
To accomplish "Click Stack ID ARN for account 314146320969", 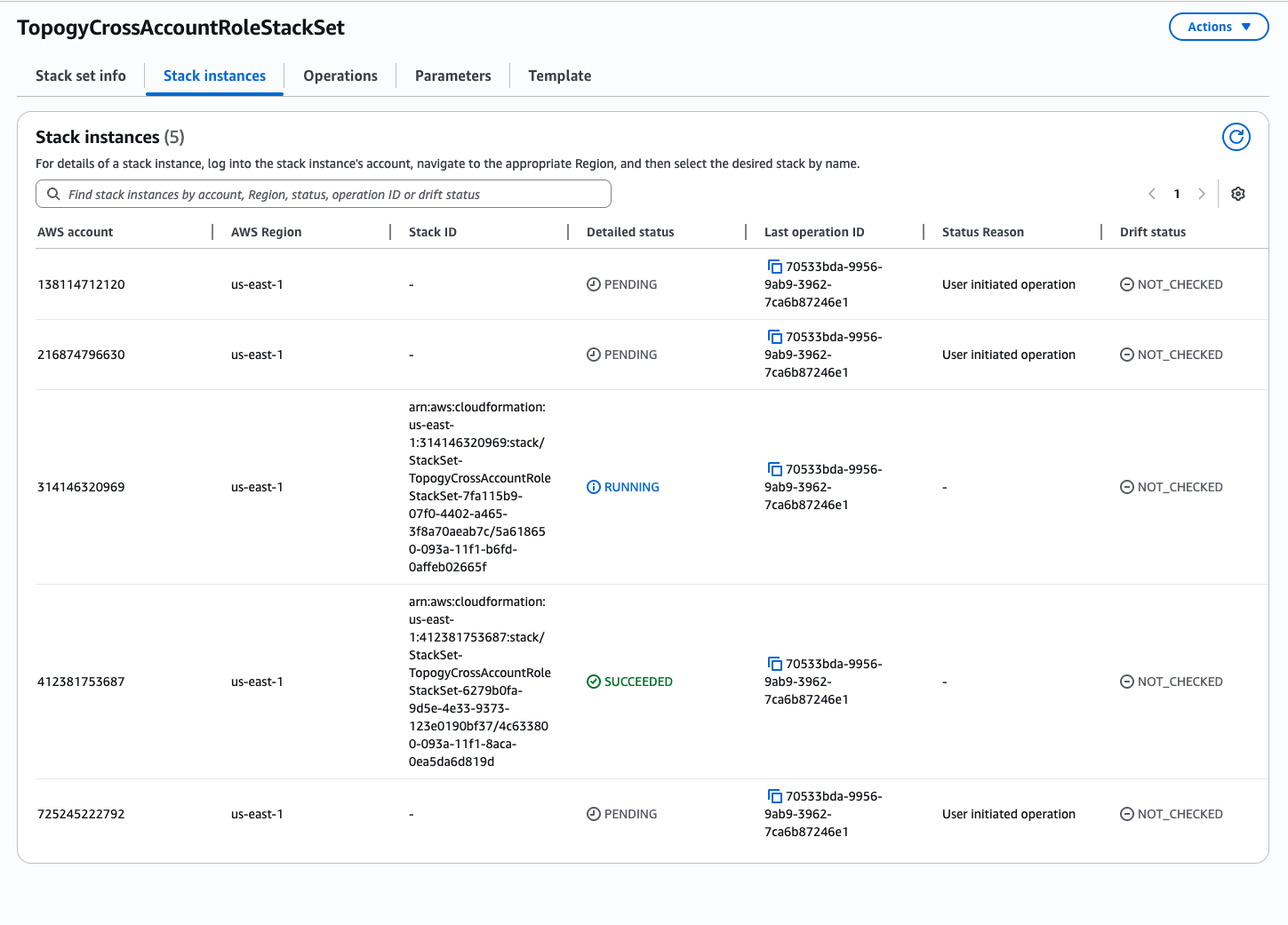I will (480, 487).
